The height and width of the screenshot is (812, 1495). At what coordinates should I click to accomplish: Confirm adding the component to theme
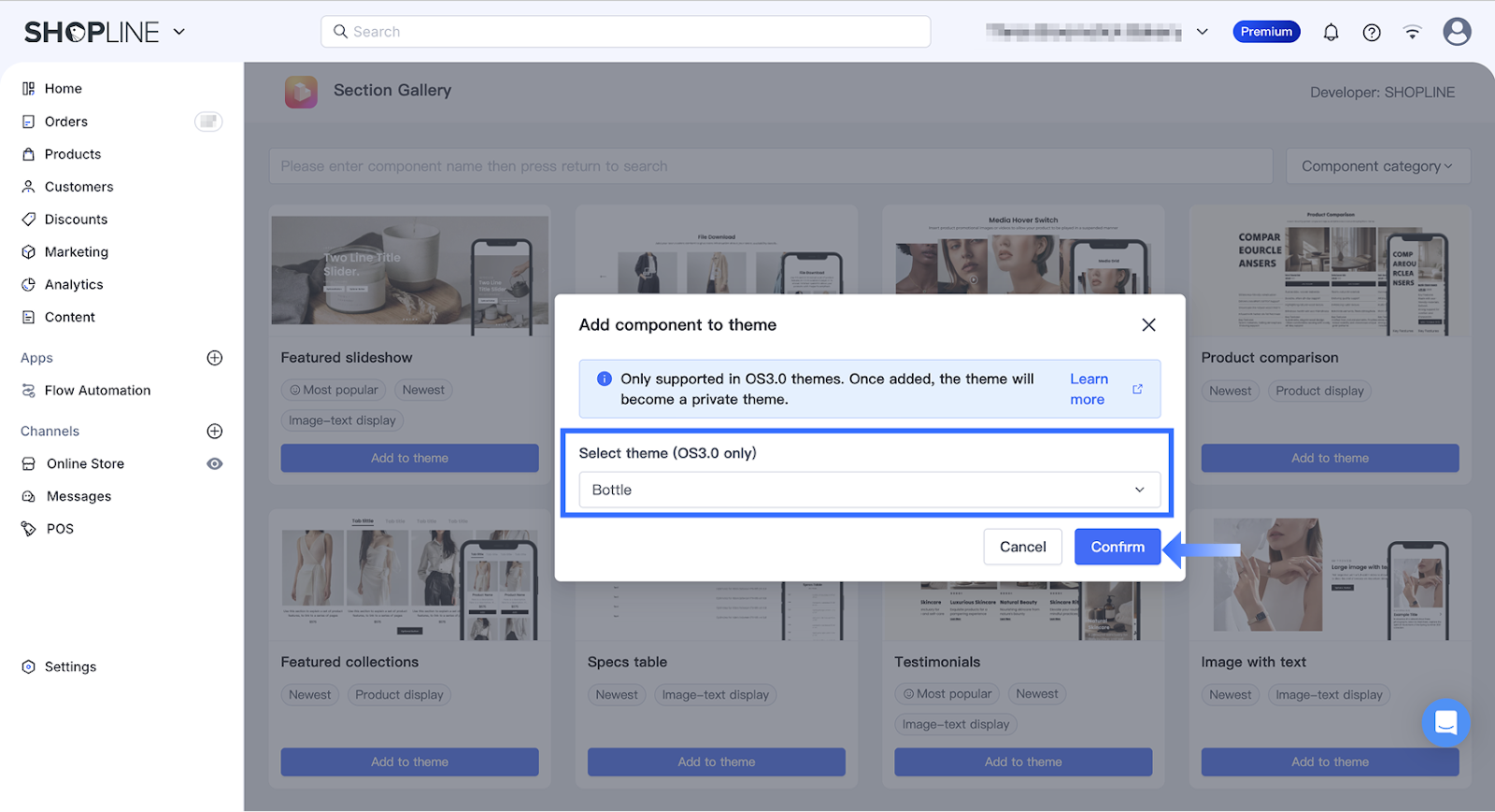[1118, 547]
